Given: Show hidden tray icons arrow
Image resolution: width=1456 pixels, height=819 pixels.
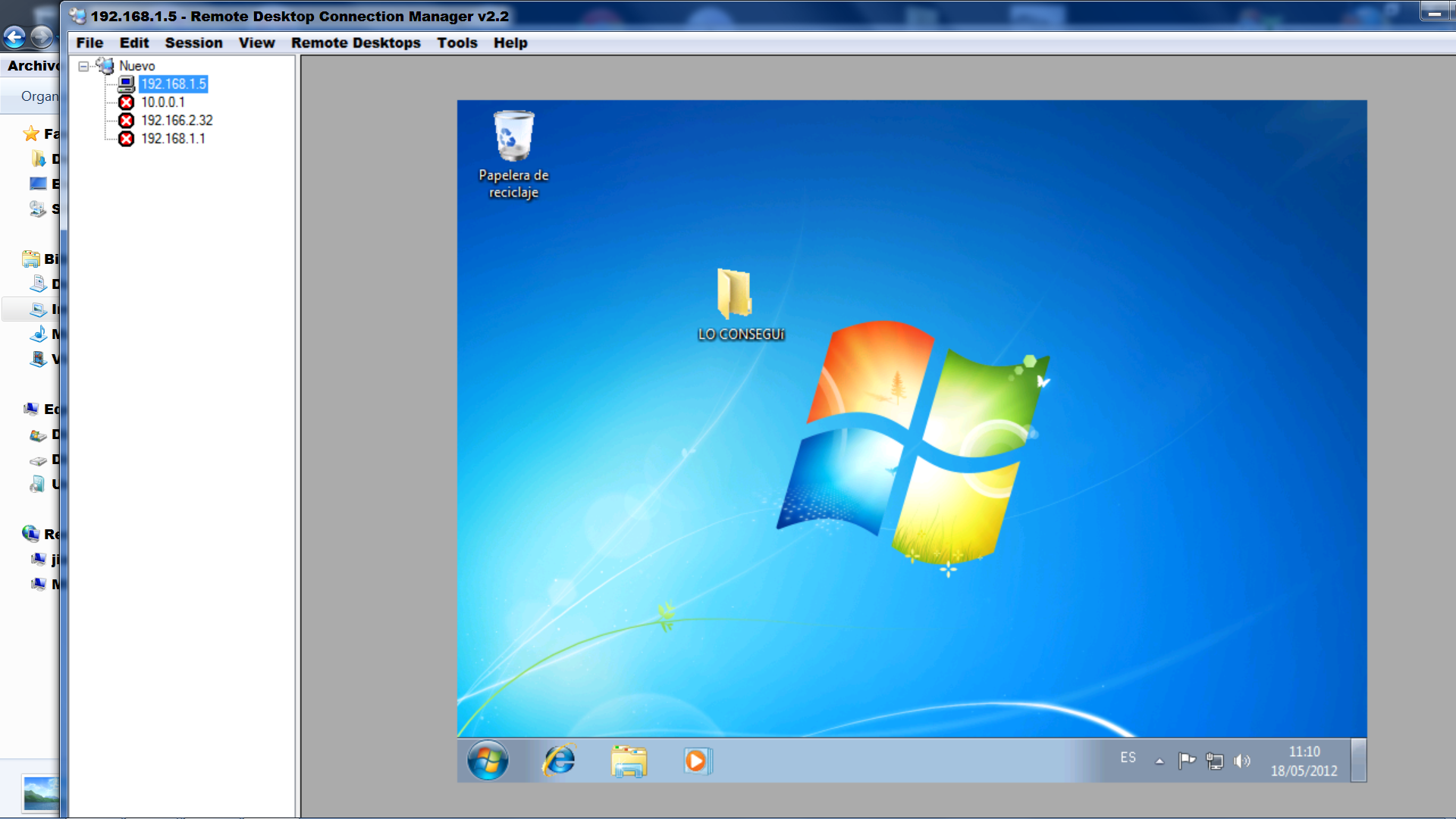Looking at the screenshot, I should click(1159, 761).
